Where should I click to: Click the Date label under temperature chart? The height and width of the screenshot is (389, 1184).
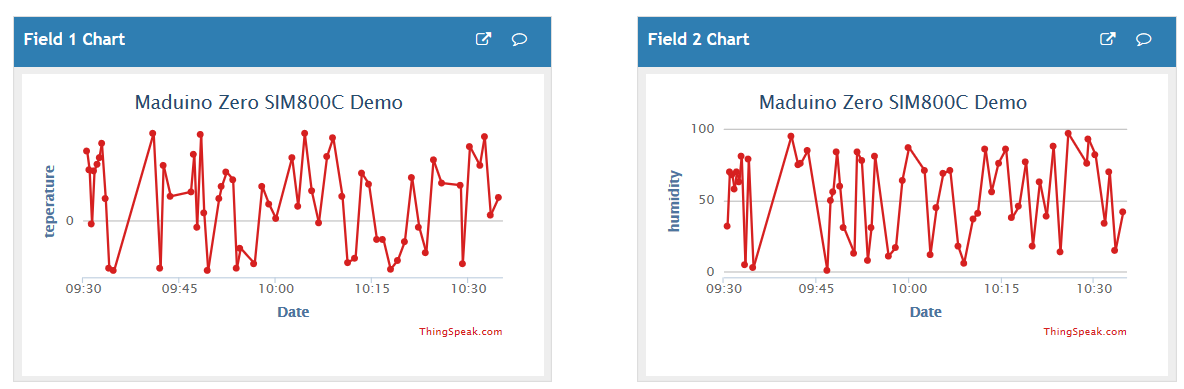coord(293,311)
